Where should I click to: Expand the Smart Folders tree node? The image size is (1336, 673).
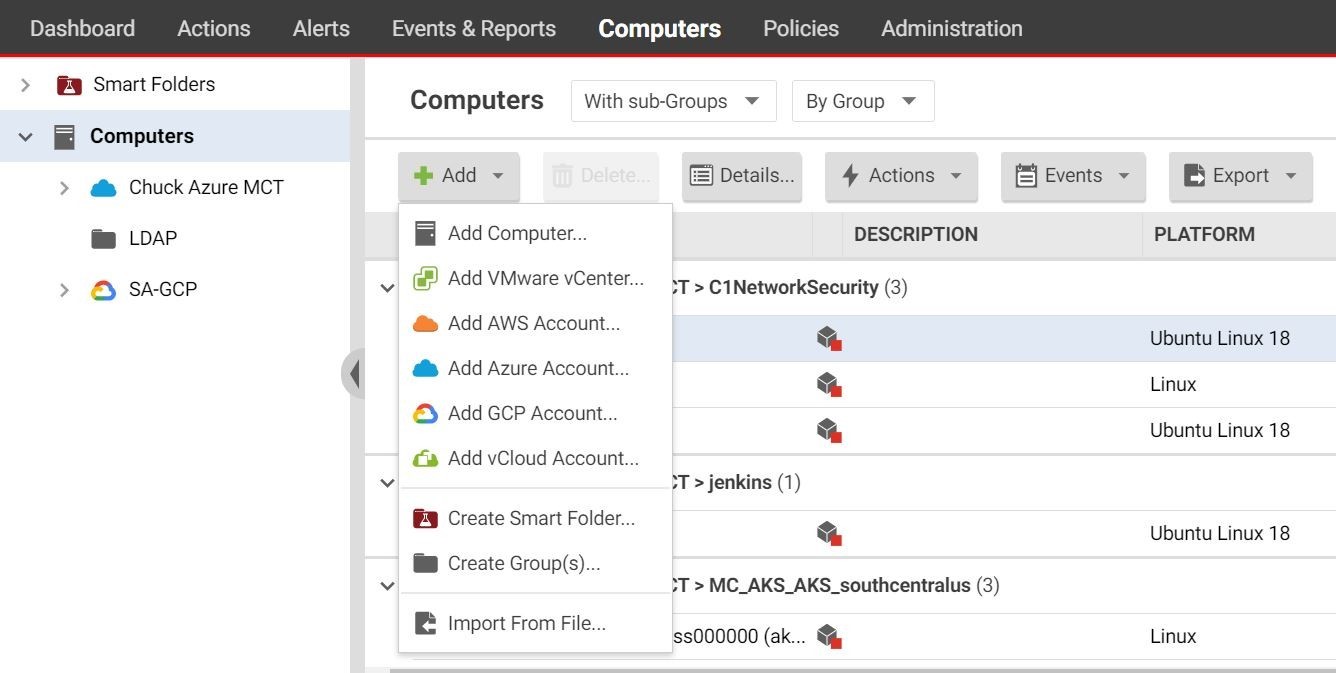(26, 85)
